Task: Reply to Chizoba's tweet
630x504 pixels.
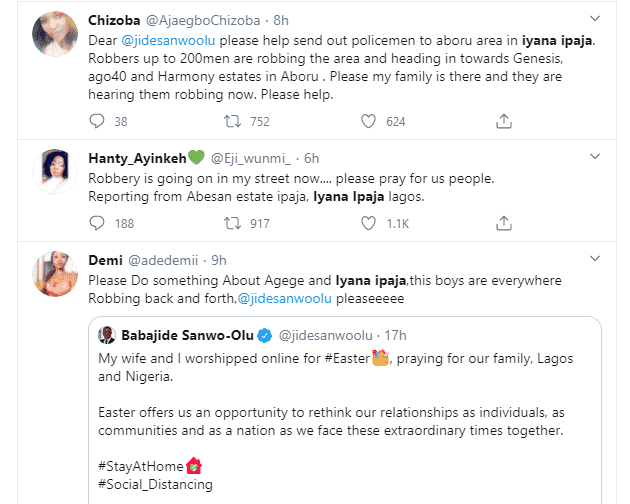Action: click(x=97, y=122)
